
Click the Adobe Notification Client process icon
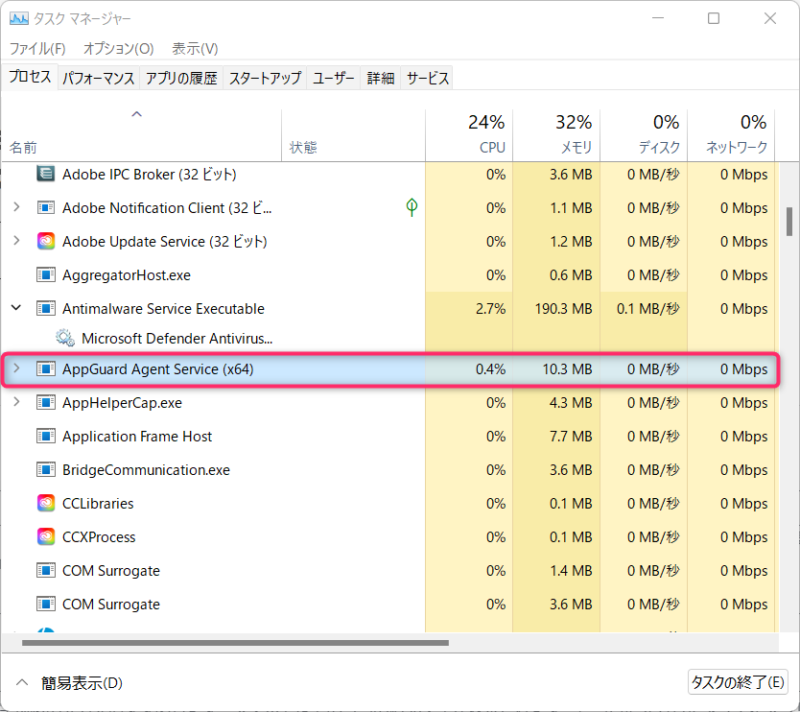[45, 208]
